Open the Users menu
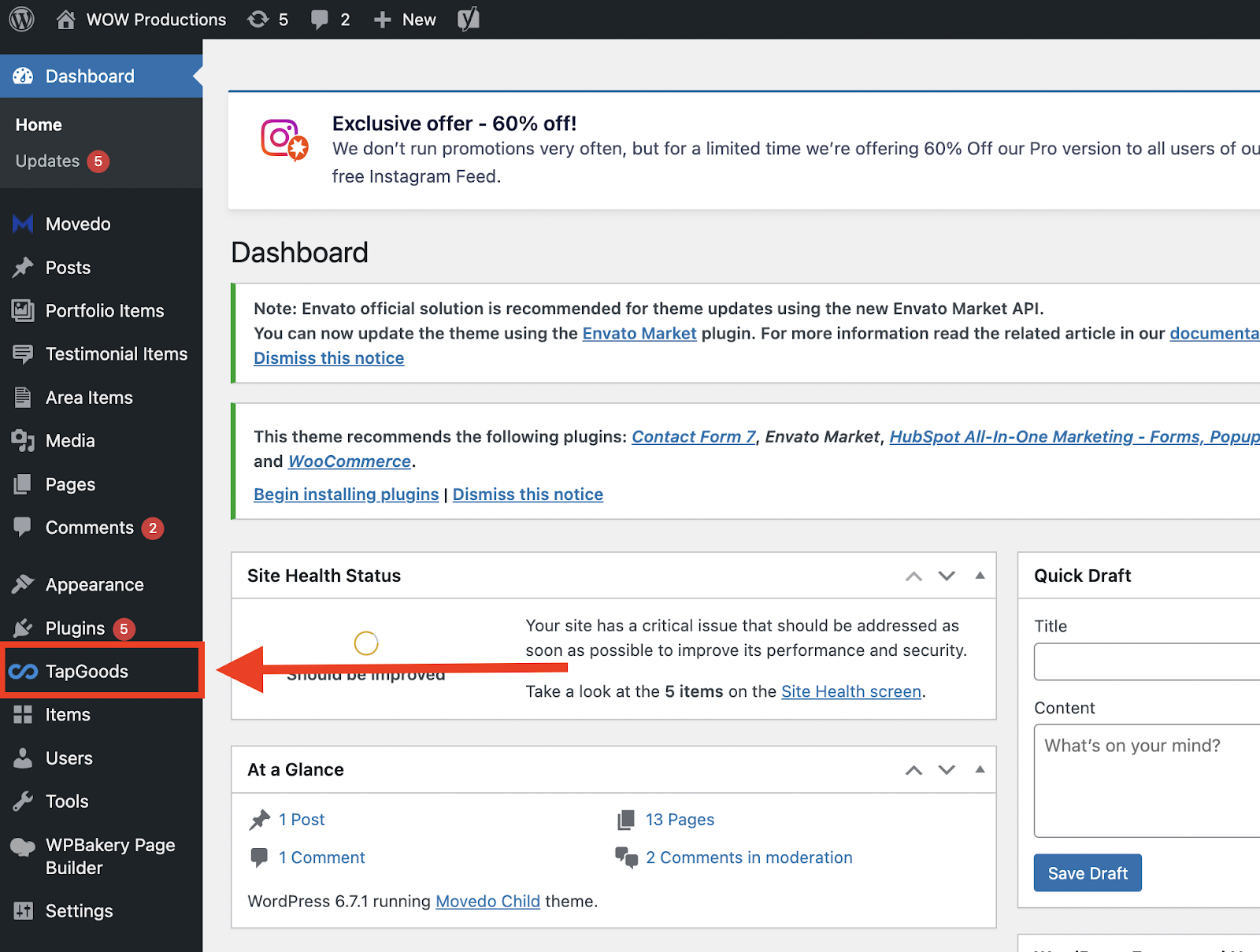Viewport: 1260px width, 952px height. 69,758
